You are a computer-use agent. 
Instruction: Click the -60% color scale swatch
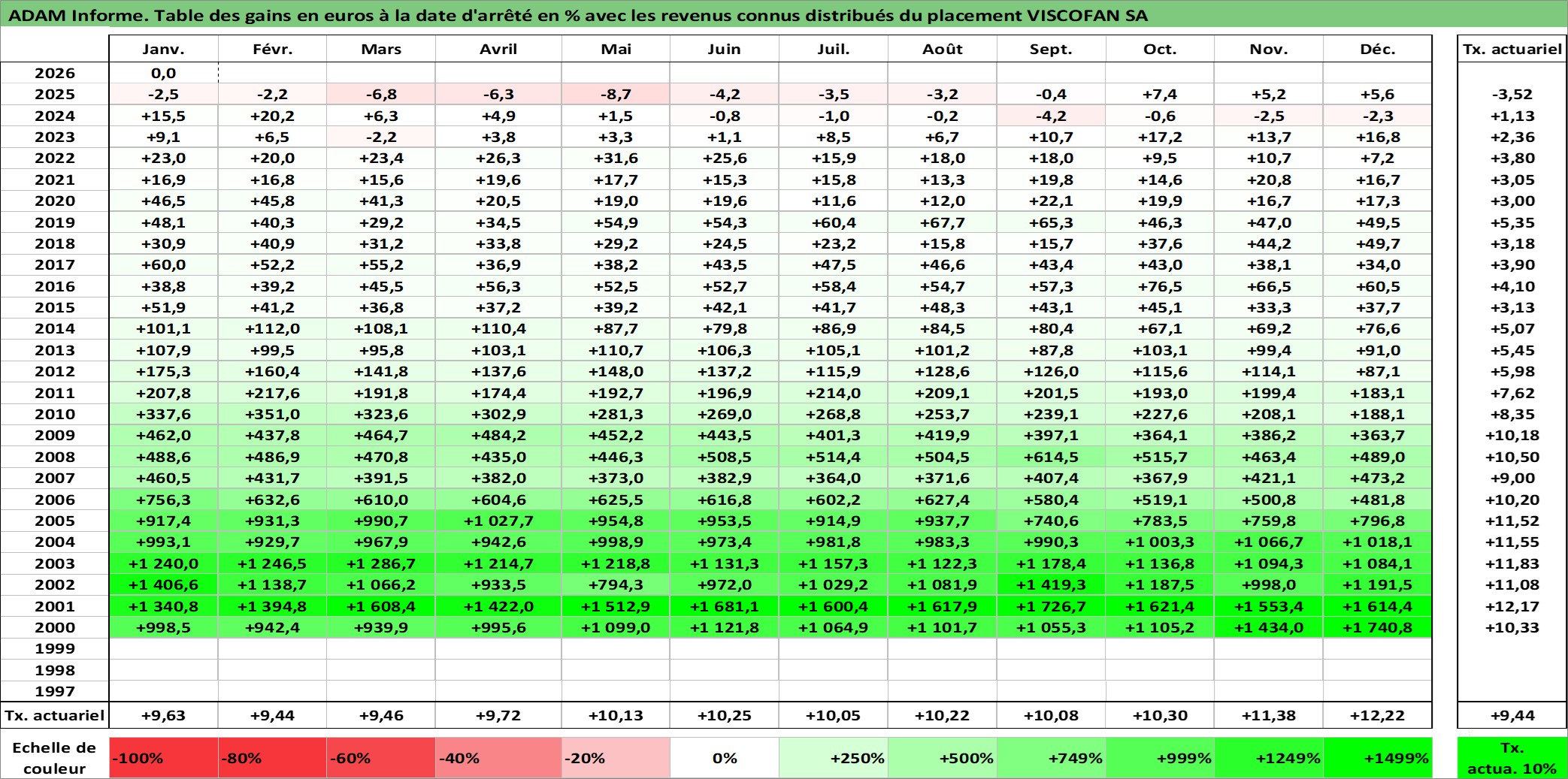click(x=381, y=758)
